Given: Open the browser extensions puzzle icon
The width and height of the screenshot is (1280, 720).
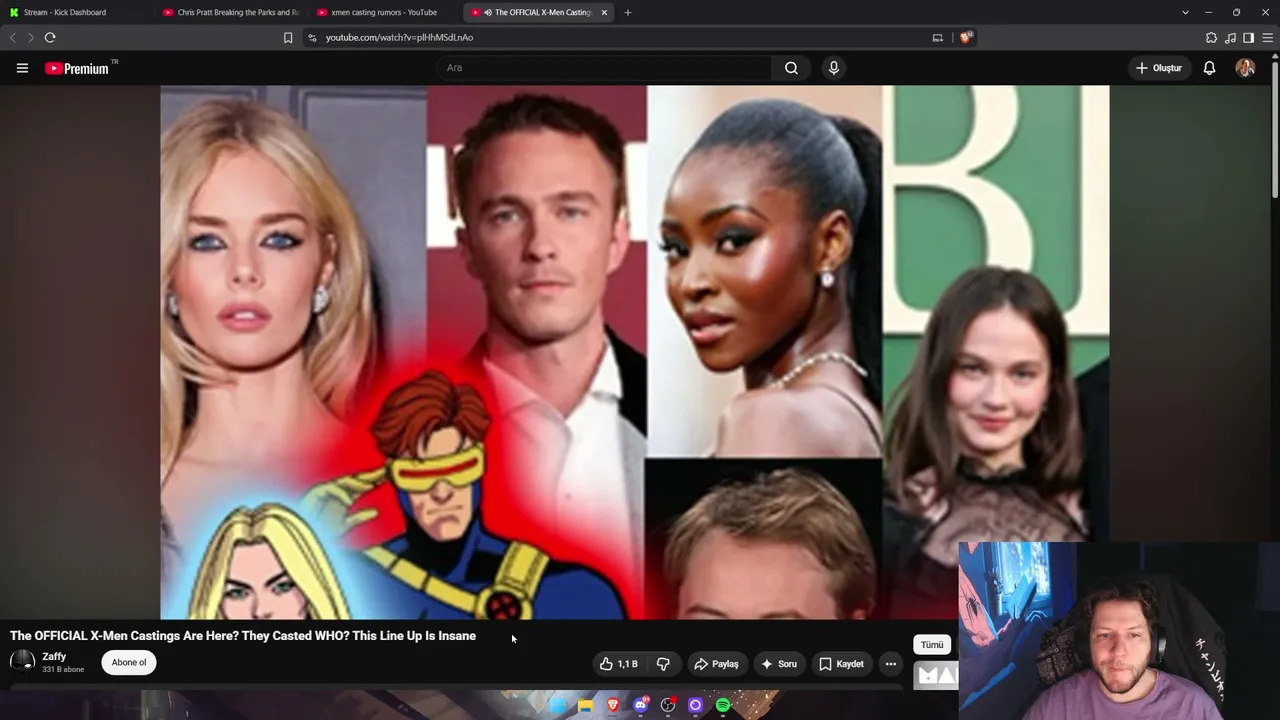Looking at the screenshot, I should tap(1211, 37).
